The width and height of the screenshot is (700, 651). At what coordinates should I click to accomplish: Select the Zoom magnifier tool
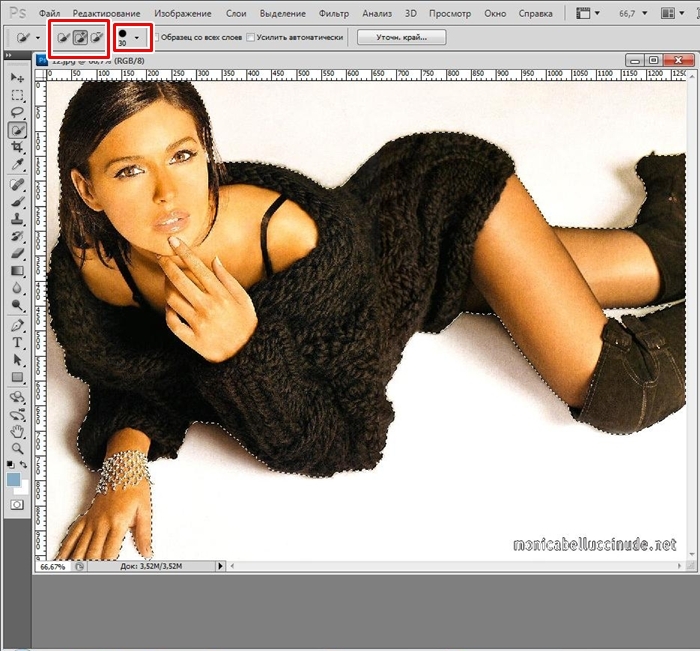pyautogui.click(x=17, y=448)
